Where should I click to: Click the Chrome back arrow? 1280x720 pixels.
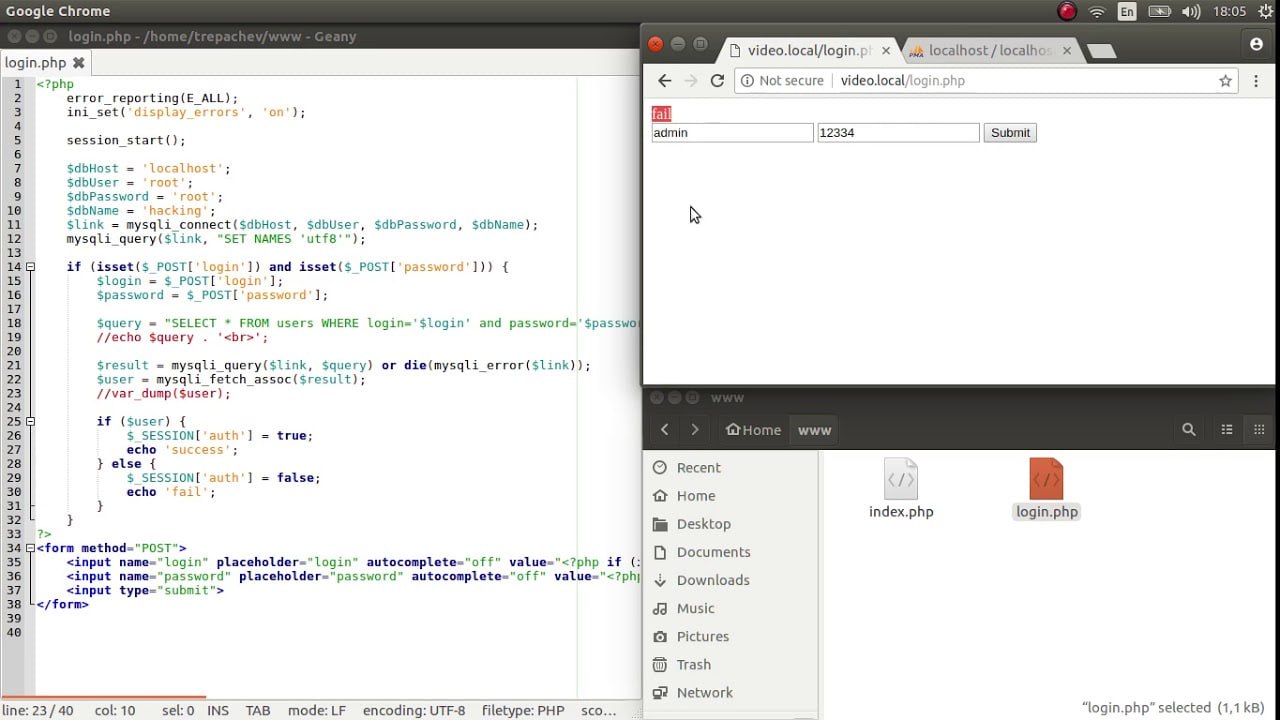point(665,81)
